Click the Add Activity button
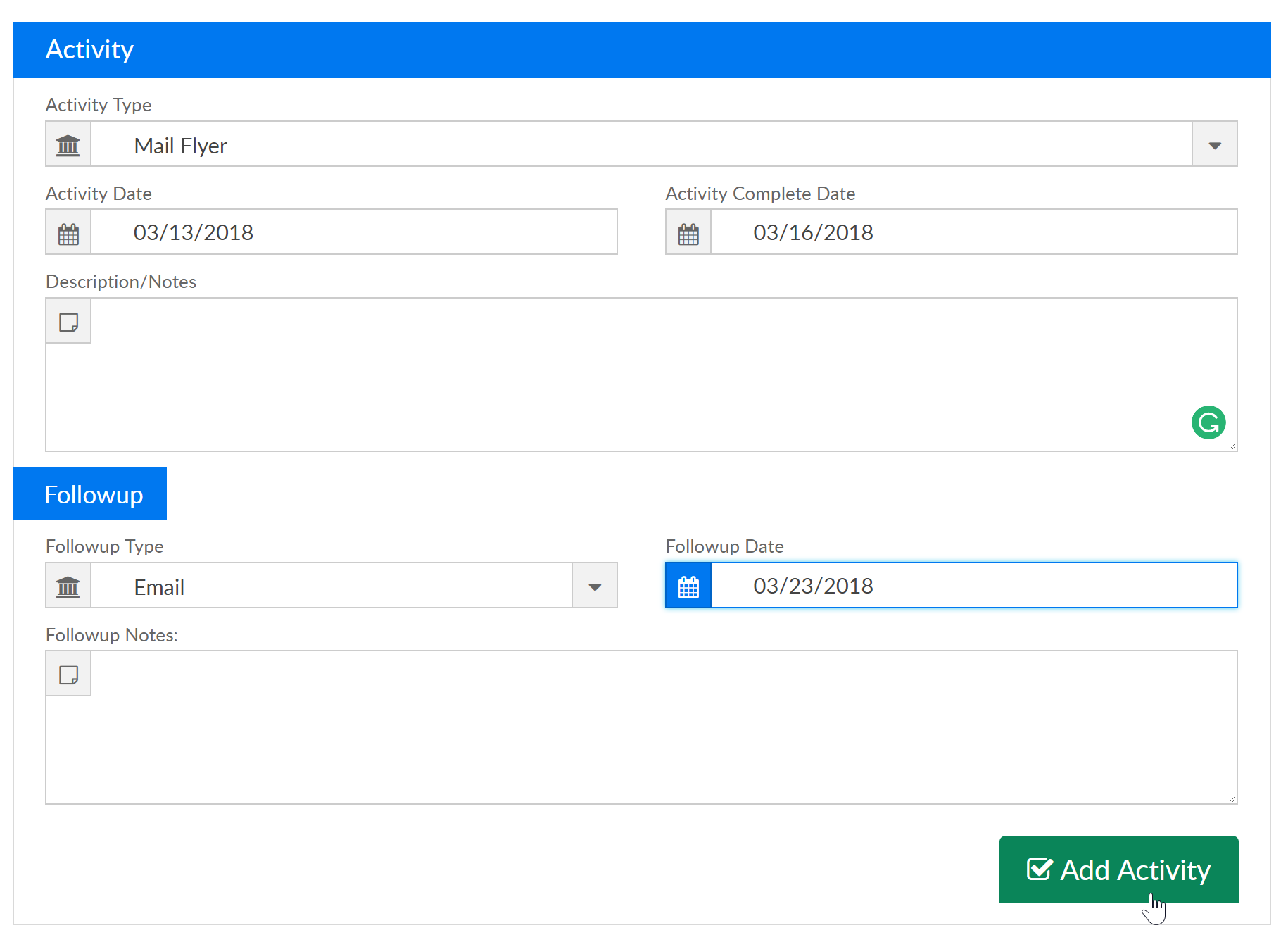This screenshot has height=942, width=1288. (1118, 869)
